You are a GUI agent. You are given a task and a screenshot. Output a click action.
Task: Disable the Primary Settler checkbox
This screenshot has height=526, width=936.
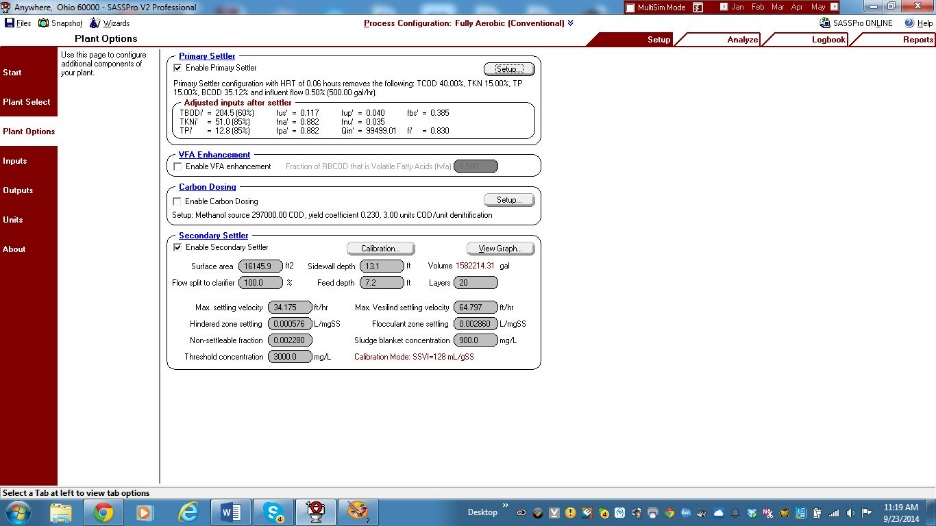tap(178, 68)
